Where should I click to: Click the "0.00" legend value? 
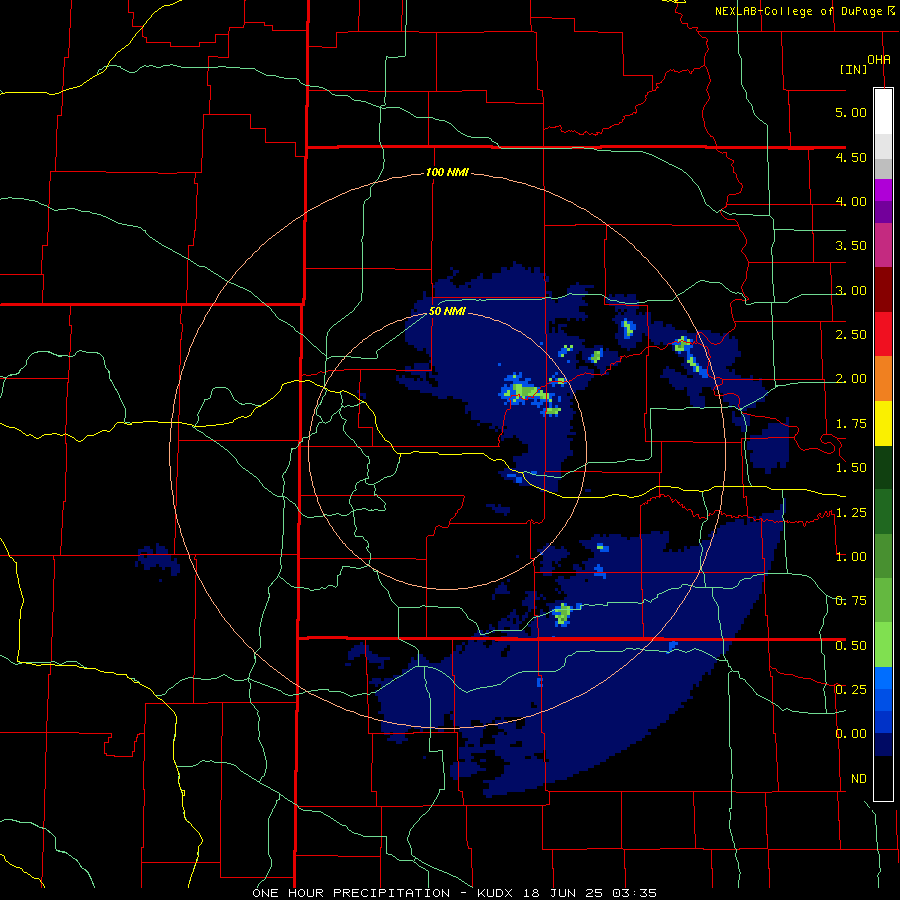pyautogui.click(x=851, y=734)
